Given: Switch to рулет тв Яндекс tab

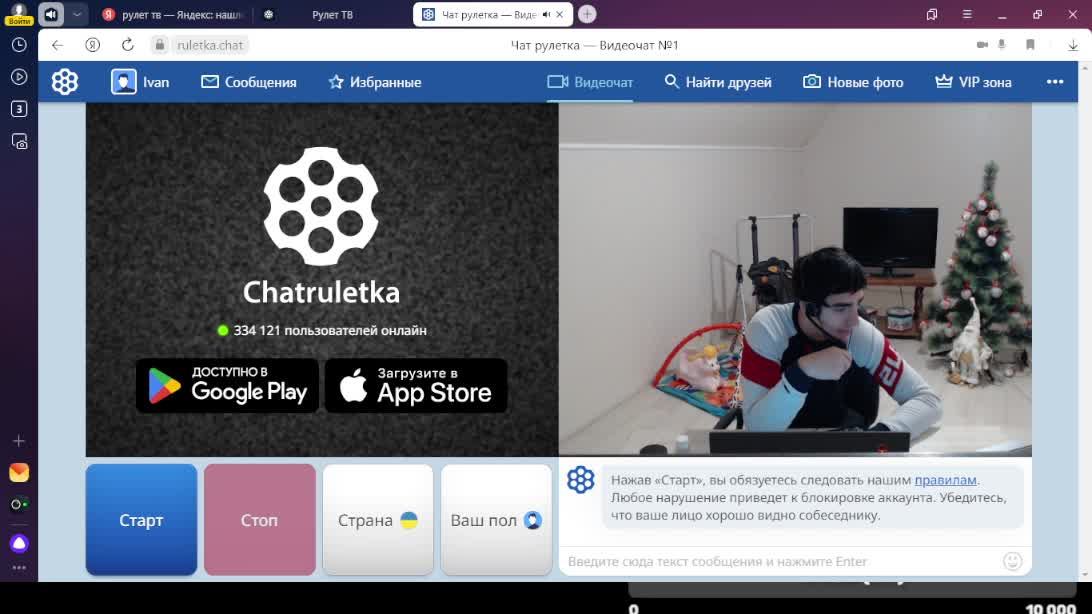Looking at the screenshot, I should point(171,15).
